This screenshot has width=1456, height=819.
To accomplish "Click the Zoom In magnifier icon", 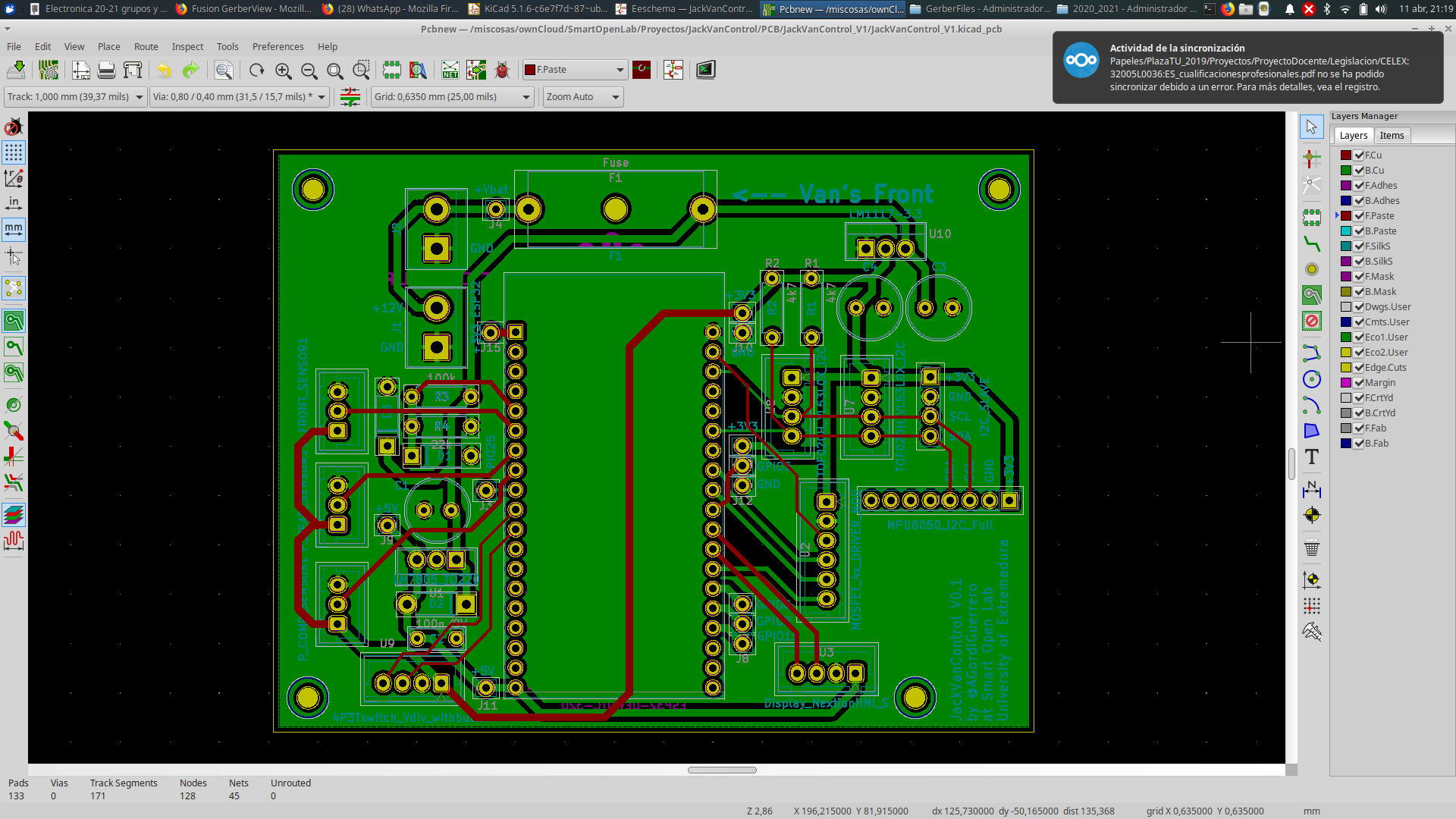I will (x=283, y=70).
